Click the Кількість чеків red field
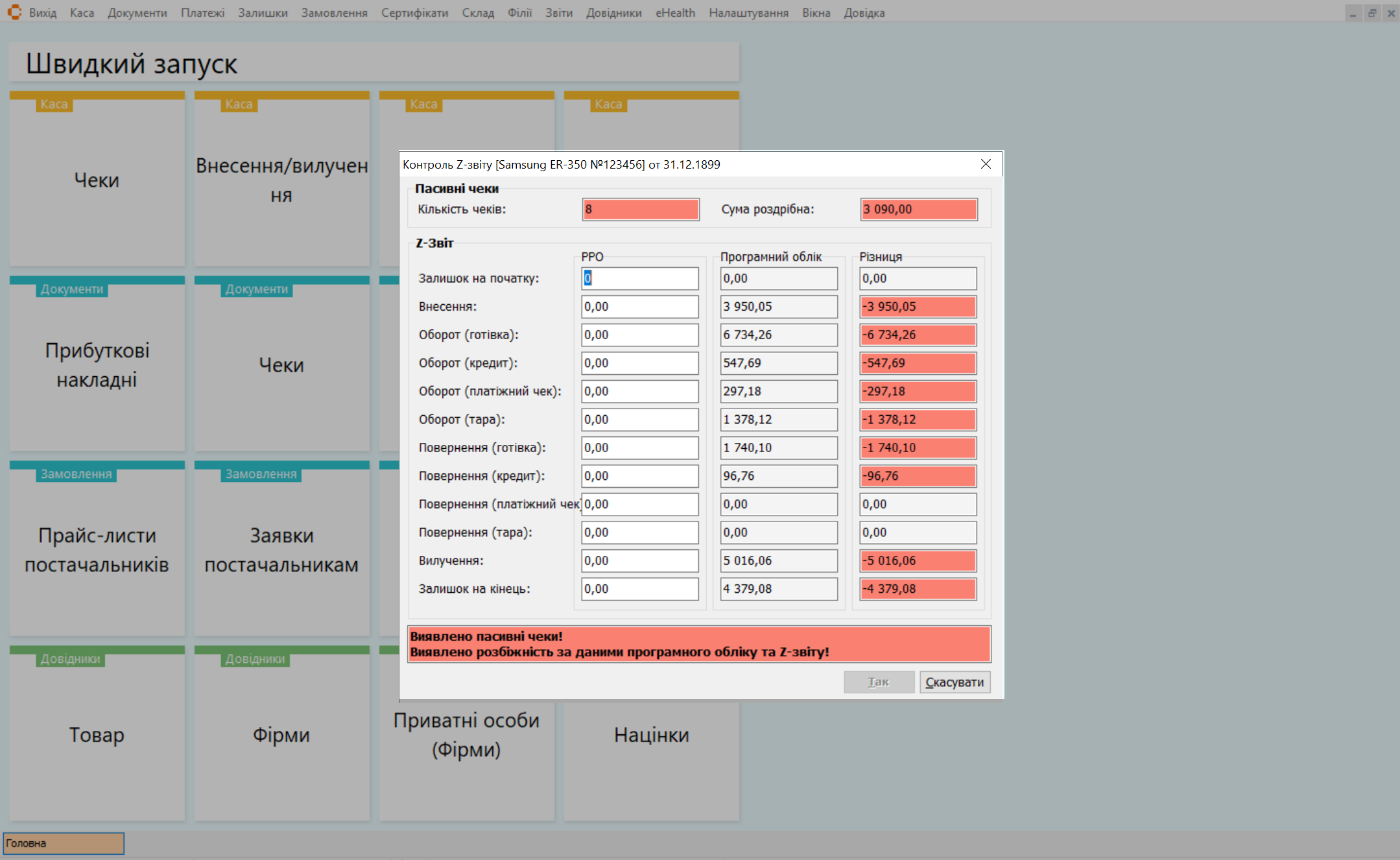 click(x=640, y=209)
